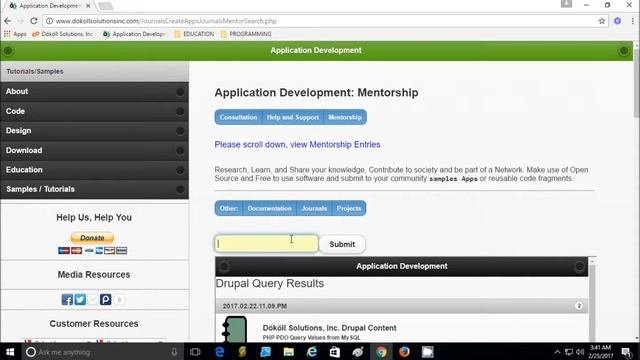Expand the 2017.02.22.11.09.PM entry
640x360 pixels.
(x=402, y=306)
